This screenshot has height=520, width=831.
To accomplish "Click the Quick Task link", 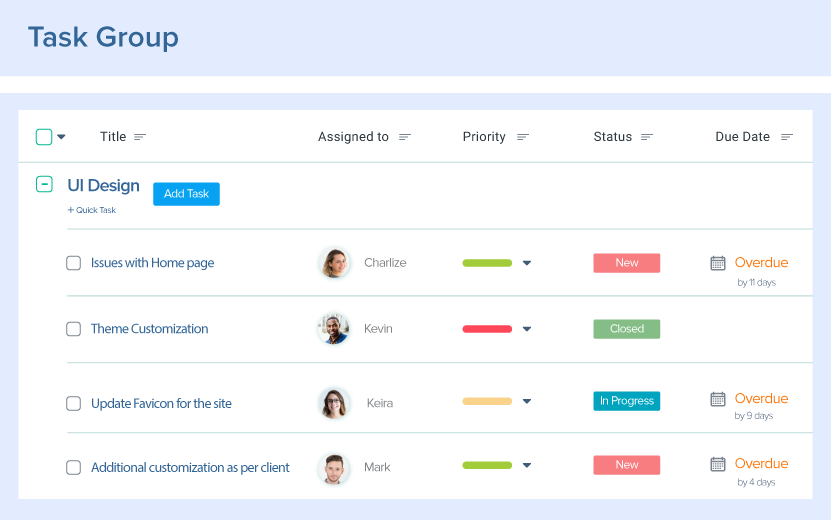I will pyautogui.click(x=92, y=210).
